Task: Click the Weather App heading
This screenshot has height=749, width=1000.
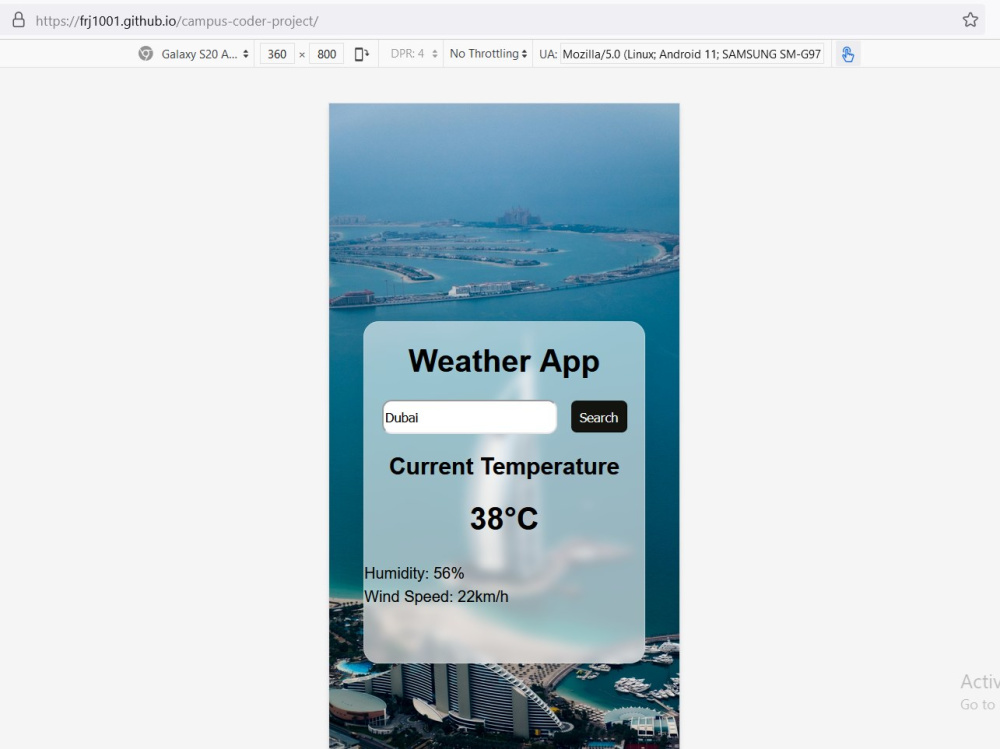Action: pos(504,361)
